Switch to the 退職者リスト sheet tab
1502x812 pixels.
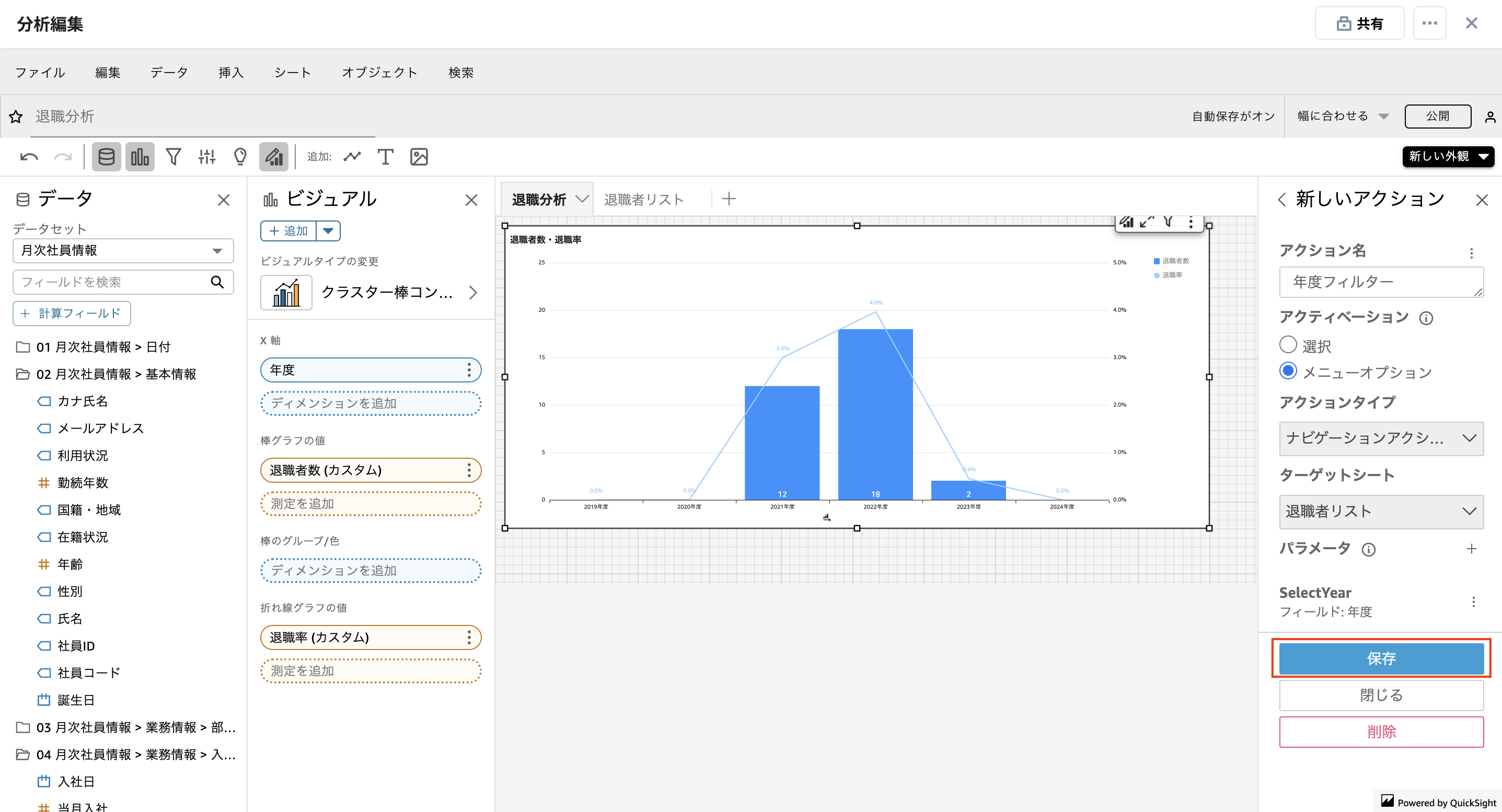[x=643, y=200]
